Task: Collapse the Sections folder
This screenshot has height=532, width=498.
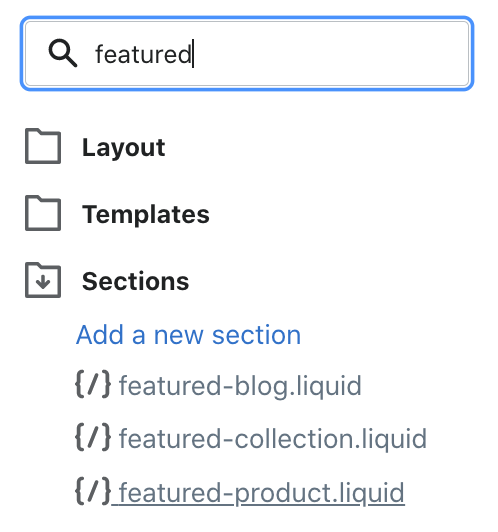Action: (x=107, y=281)
